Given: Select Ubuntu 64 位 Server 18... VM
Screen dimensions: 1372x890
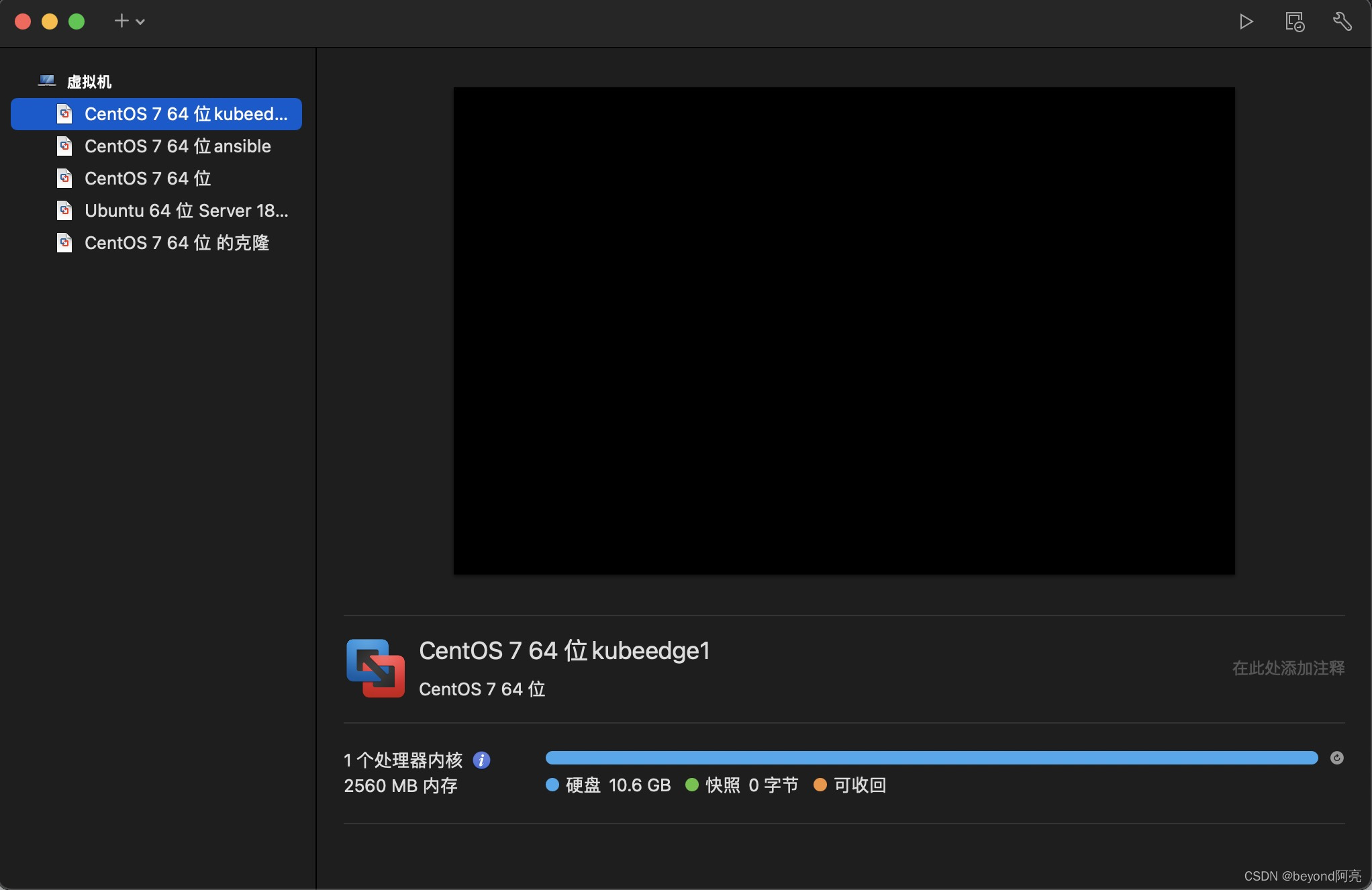Looking at the screenshot, I should click(x=156, y=211).
